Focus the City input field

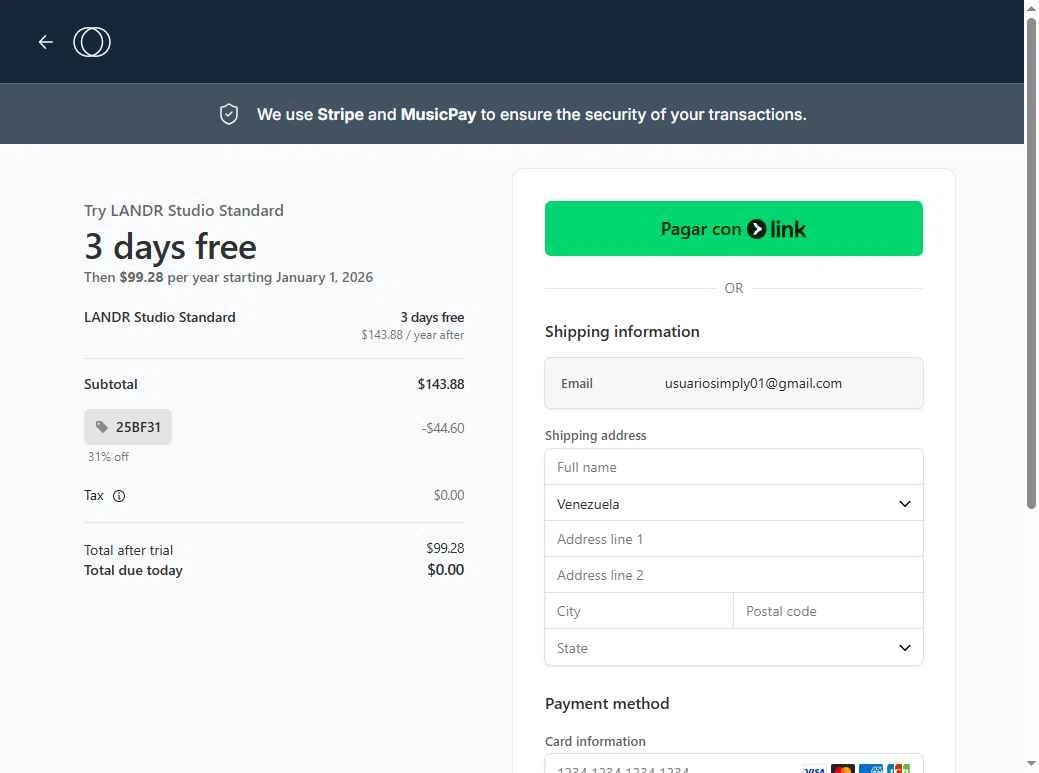click(639, 611)
